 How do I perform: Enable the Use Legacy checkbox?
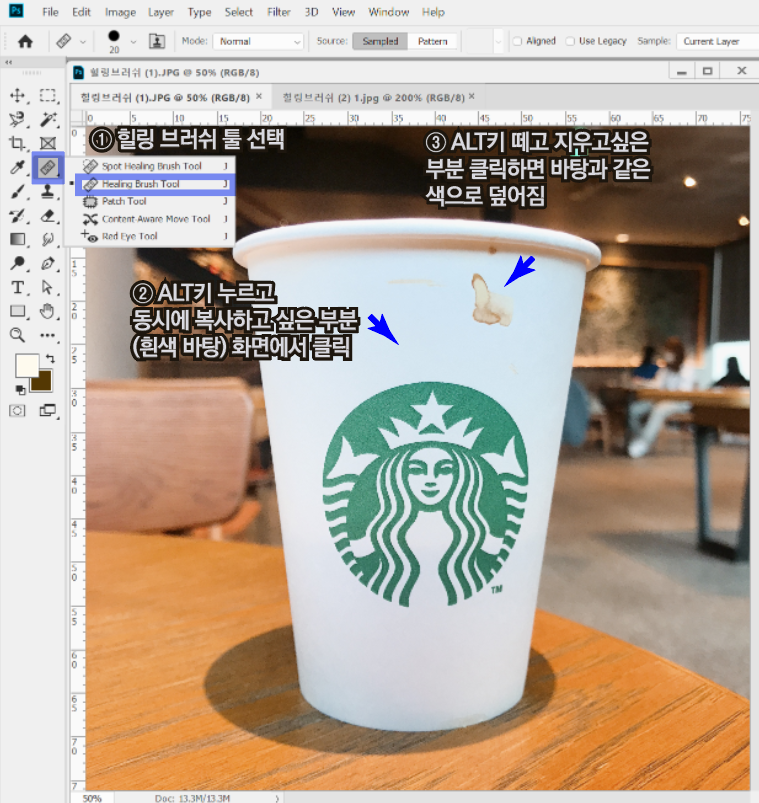(x=570, y=41)
